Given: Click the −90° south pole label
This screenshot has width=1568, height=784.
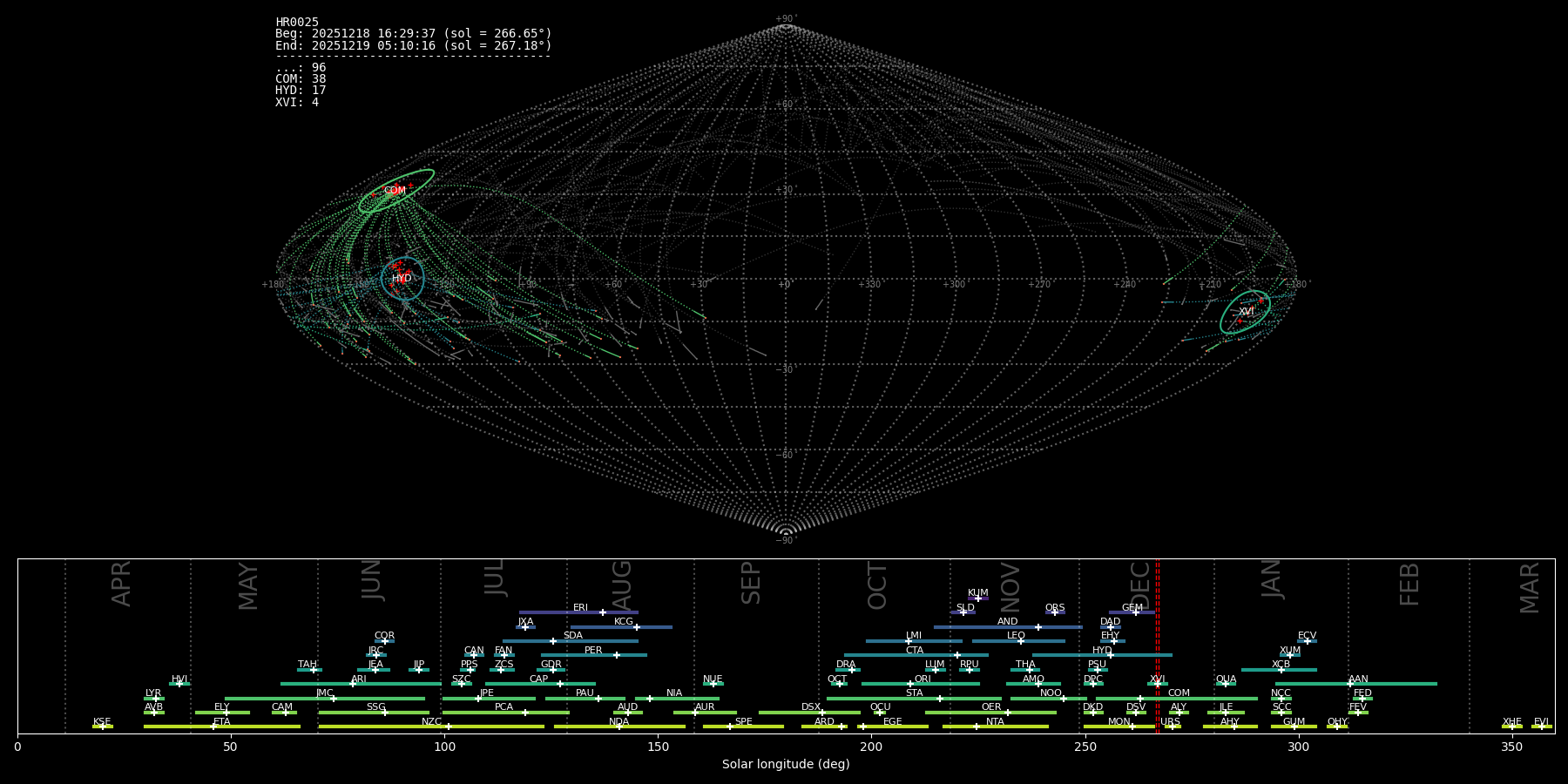Looking at the screenshot, I should 786,540.
